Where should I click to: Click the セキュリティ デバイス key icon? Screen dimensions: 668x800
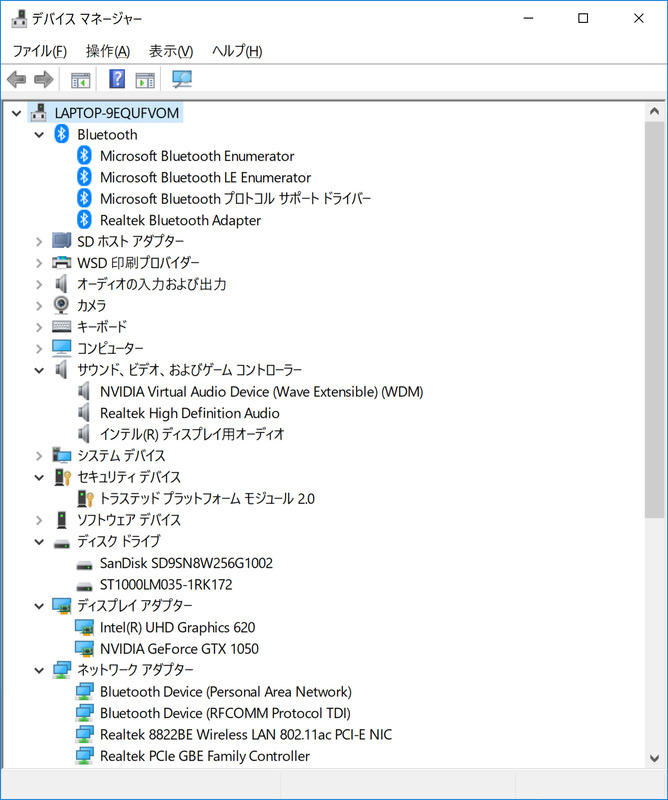click(x=63, y=477)
